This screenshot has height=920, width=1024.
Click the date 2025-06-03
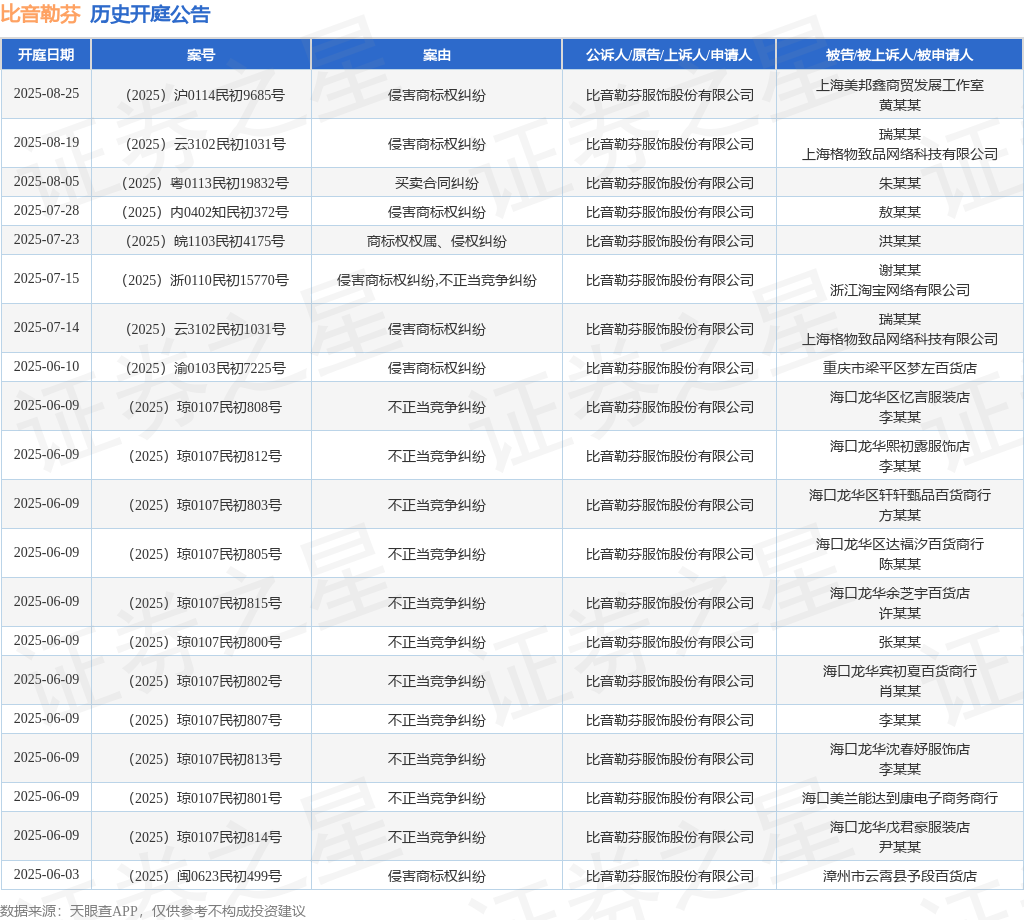tap(46, 875)
